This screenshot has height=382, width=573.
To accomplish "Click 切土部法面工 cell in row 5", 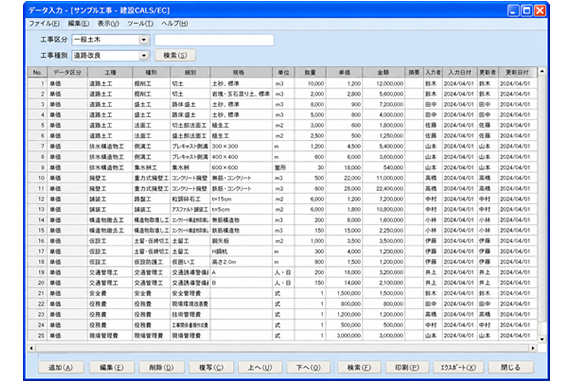I will (190, 125).
